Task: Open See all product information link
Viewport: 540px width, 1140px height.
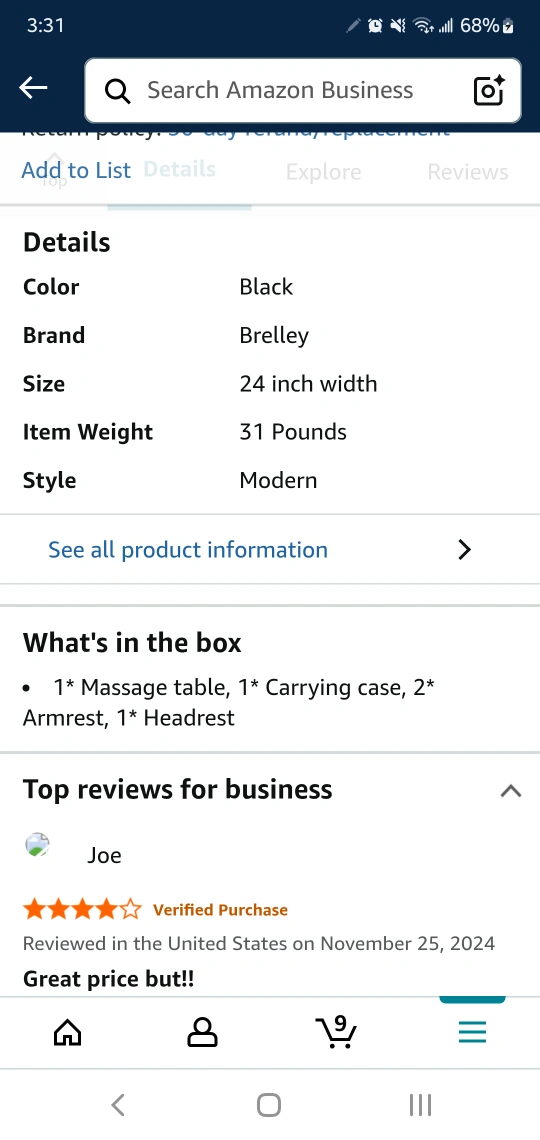Action: click(x=188, y=550)
